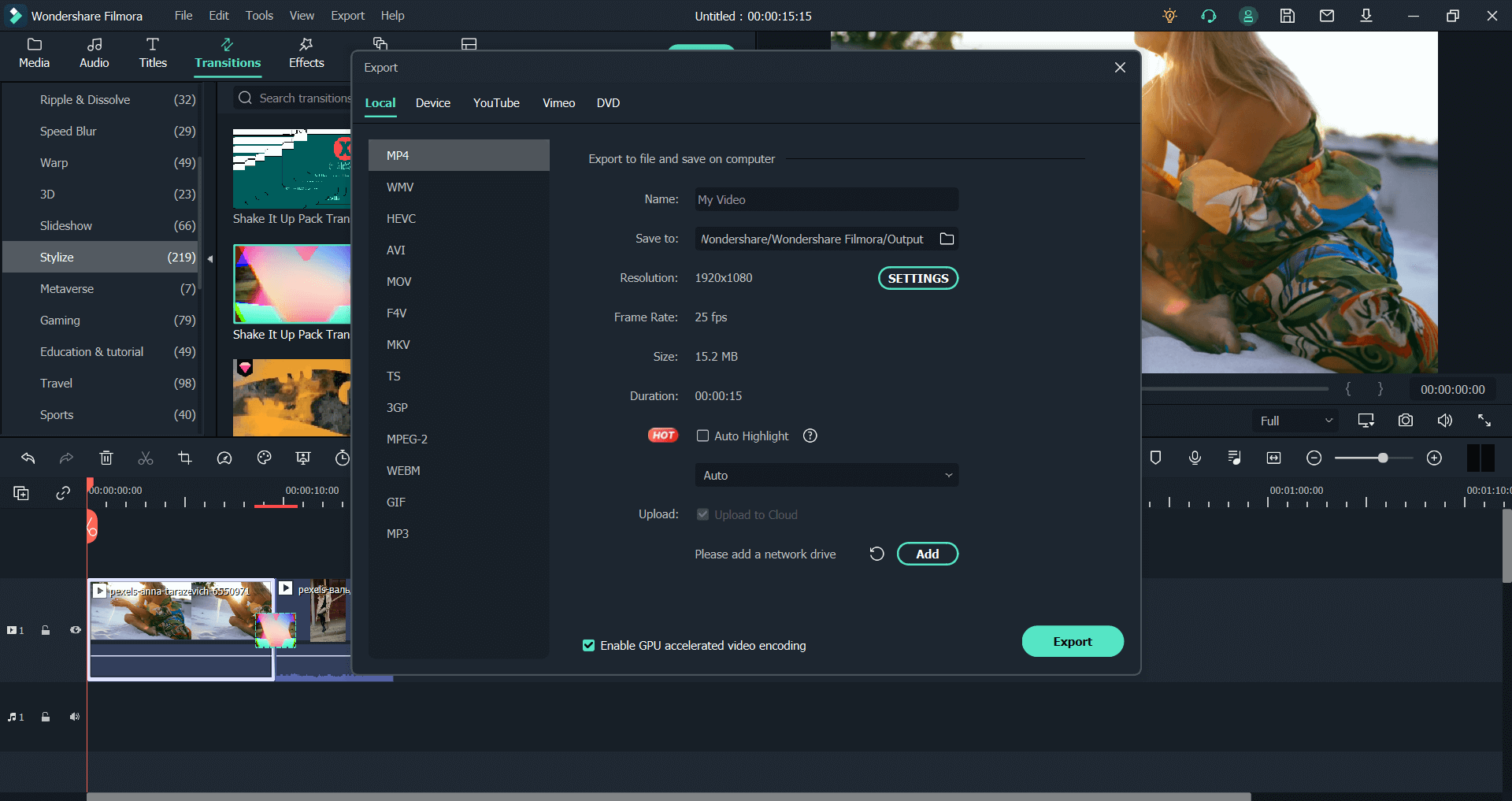
Task: Switch to the Vimeo export tab
Action: pyautogui.click(x=559, y=103)
